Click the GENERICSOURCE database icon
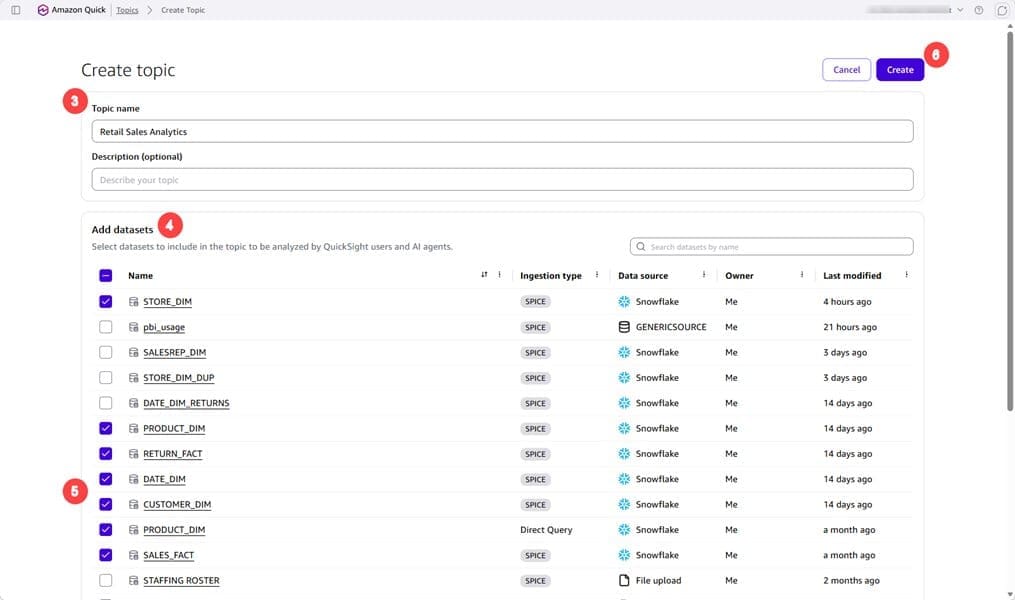This screenshot has width=1015, height=600. click(624, 327)
